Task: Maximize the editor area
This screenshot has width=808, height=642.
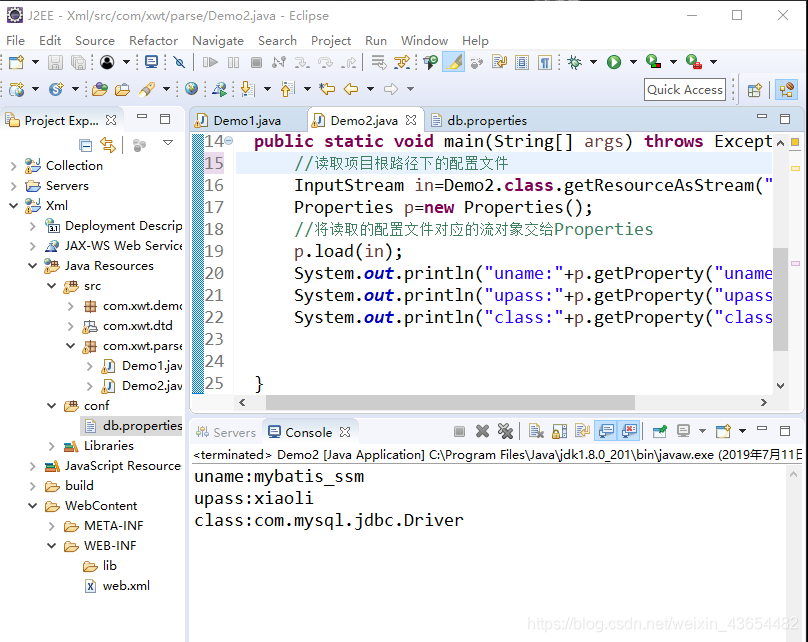Action: (785, 119)
